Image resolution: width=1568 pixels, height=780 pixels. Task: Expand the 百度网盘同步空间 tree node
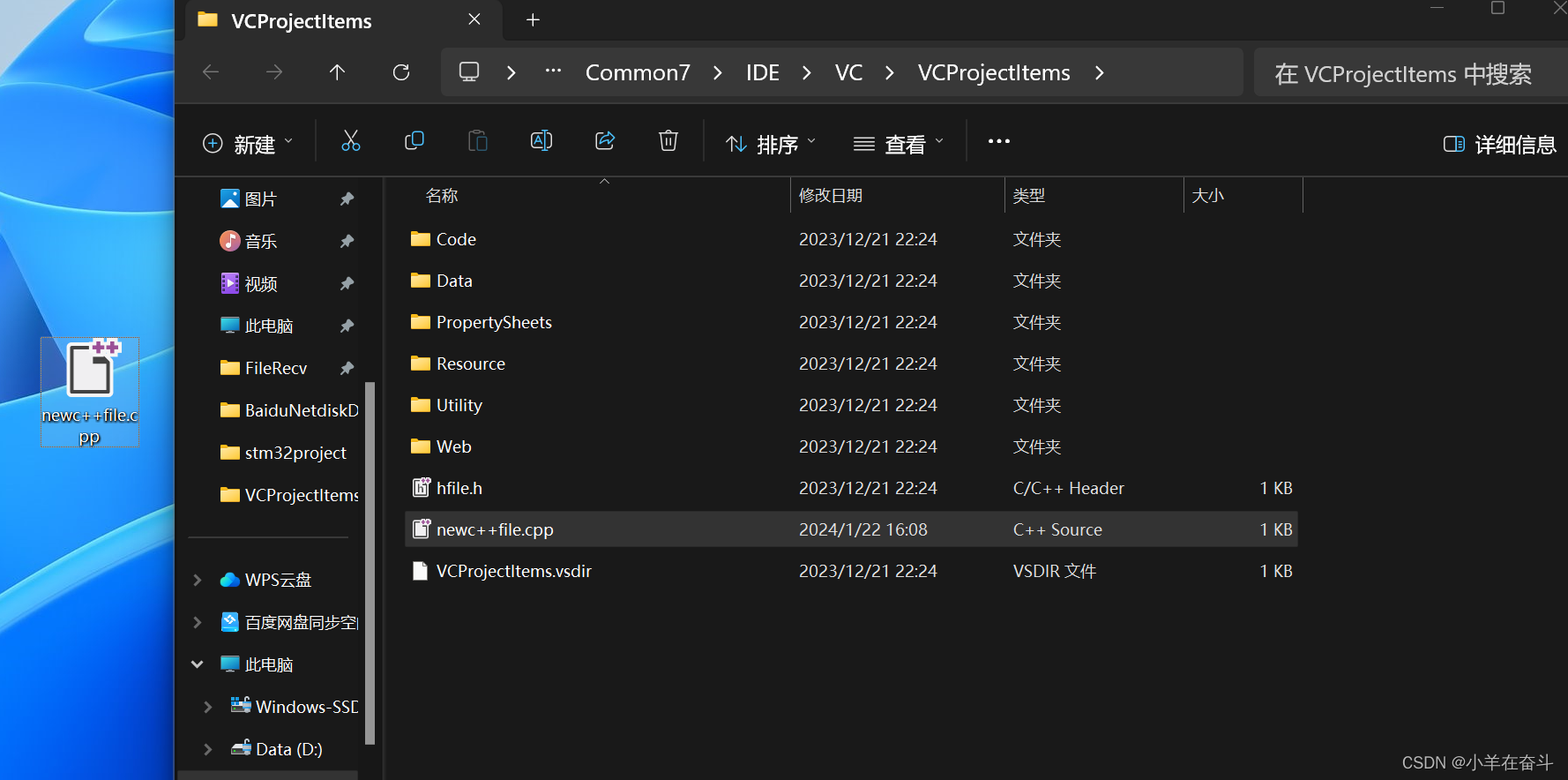coord(198,622)
